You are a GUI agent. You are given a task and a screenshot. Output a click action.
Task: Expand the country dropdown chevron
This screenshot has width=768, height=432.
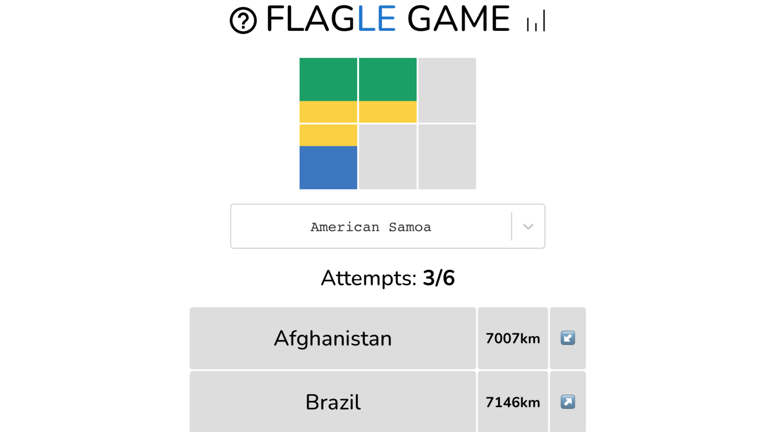(528, 227)
